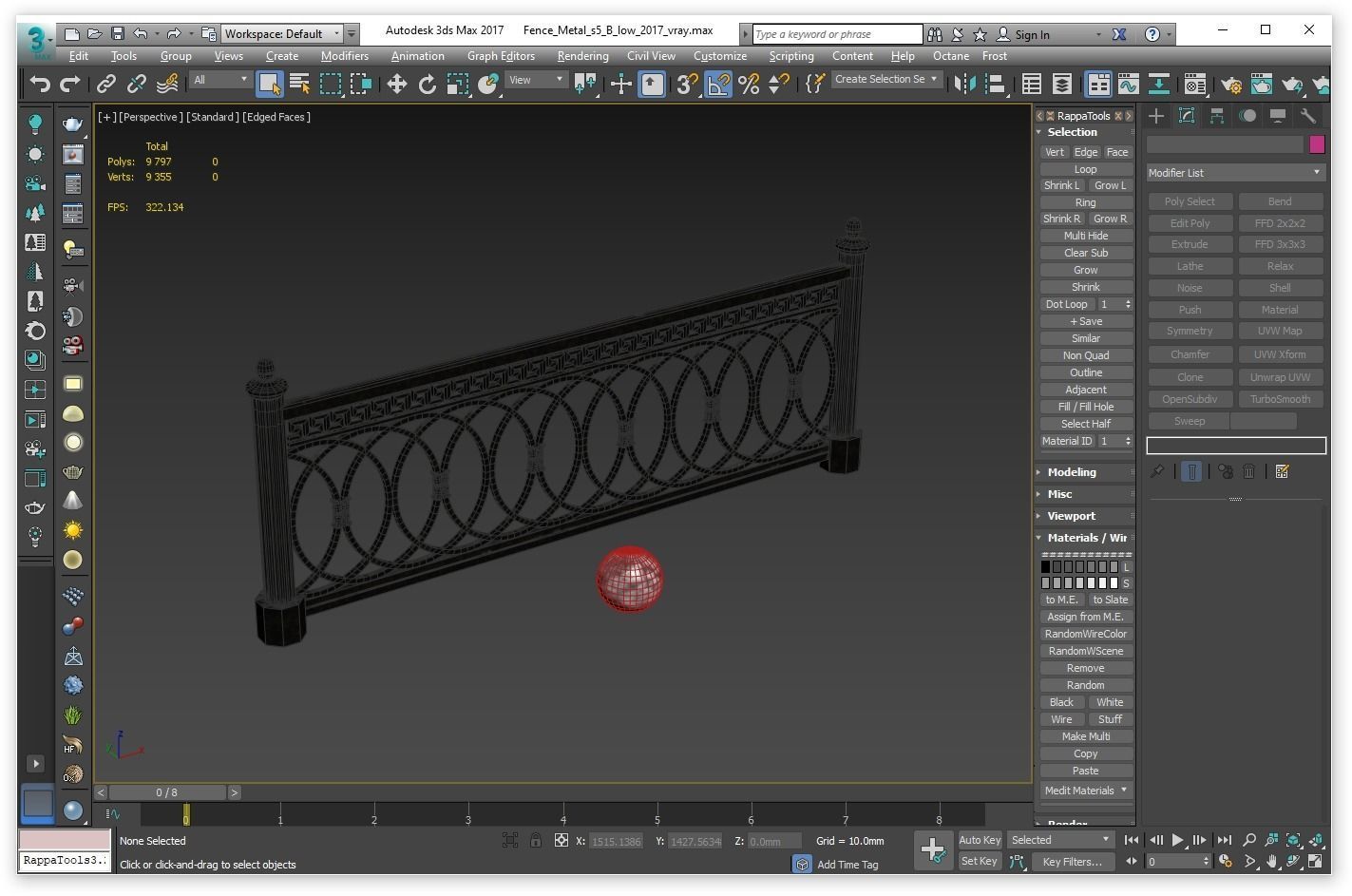Click the 0 / 8 time slider
This screenshot has height=896, width=1352.
pyautogui.click(x=166, y=792)
